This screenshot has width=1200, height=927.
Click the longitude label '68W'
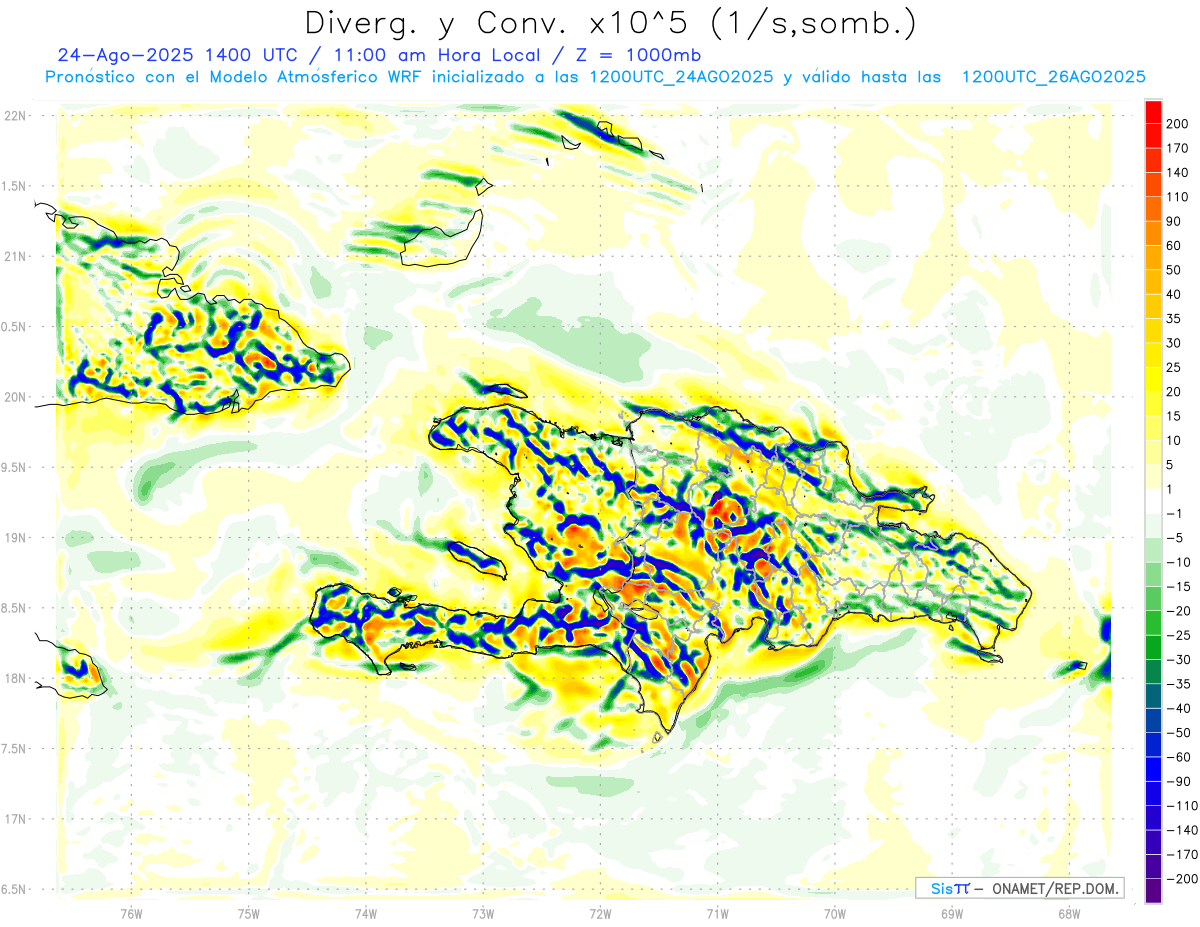tap(1069, 912)
